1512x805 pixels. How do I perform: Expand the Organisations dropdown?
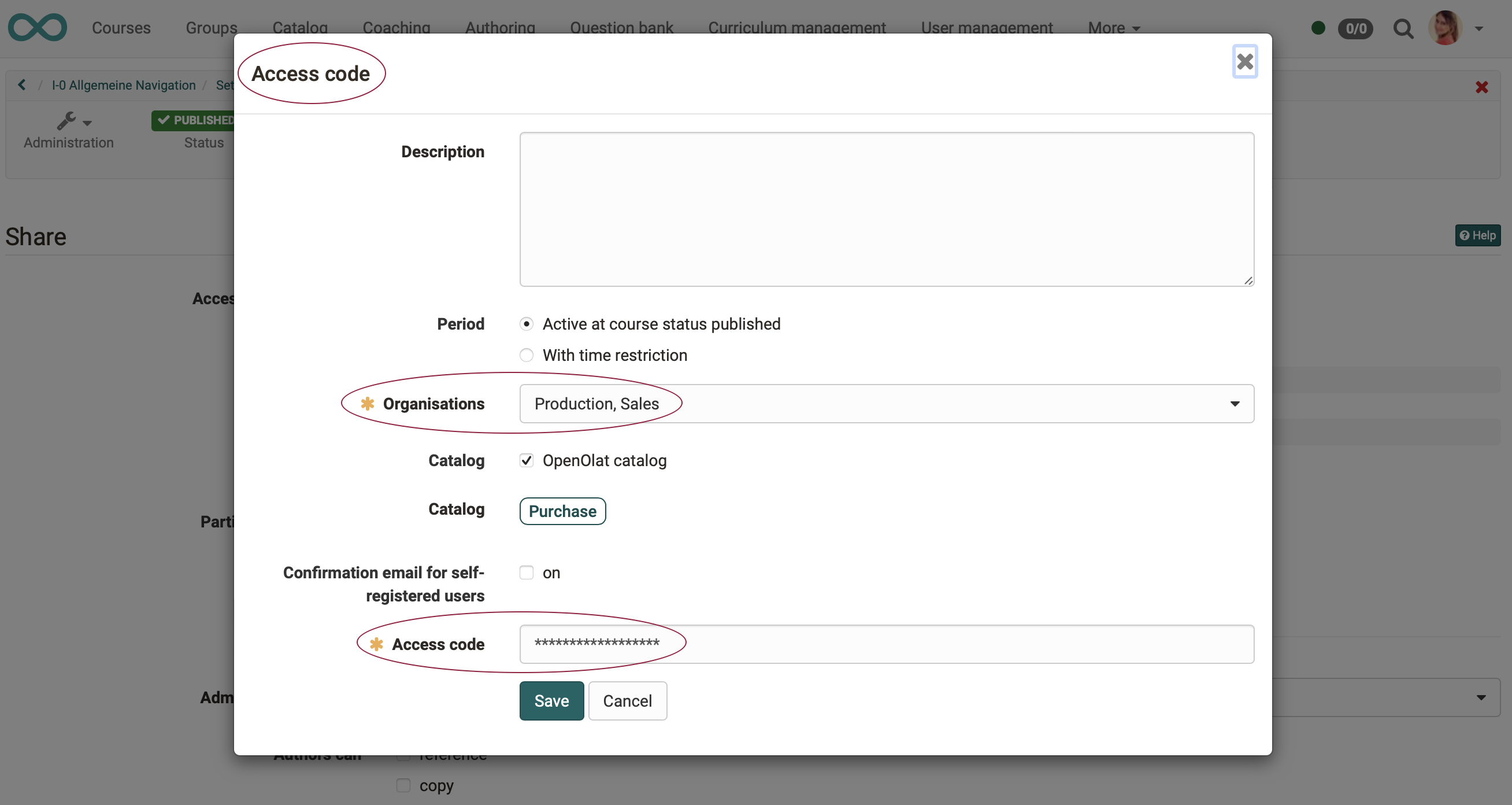tap(886, 404)
